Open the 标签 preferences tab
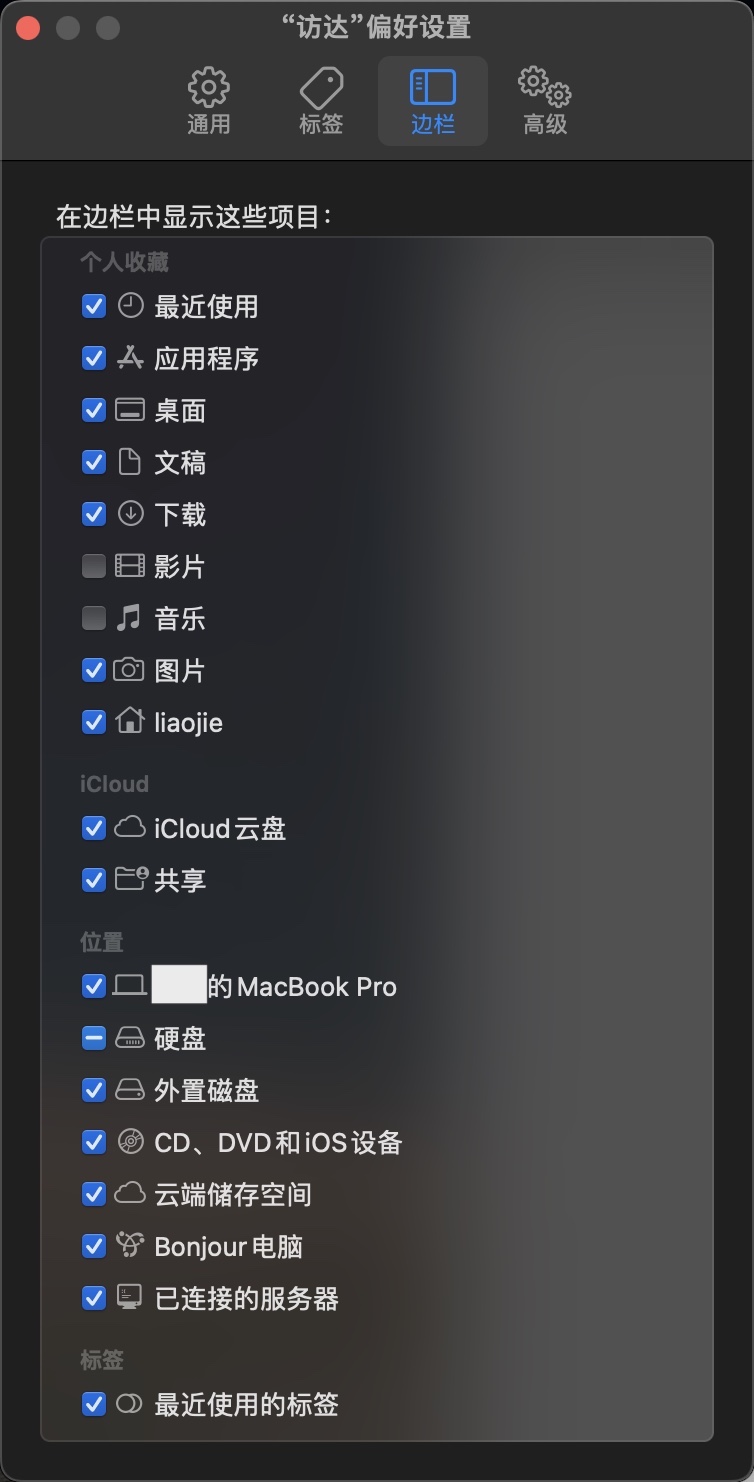The image size is (754, 1482). tap(321, 101)
